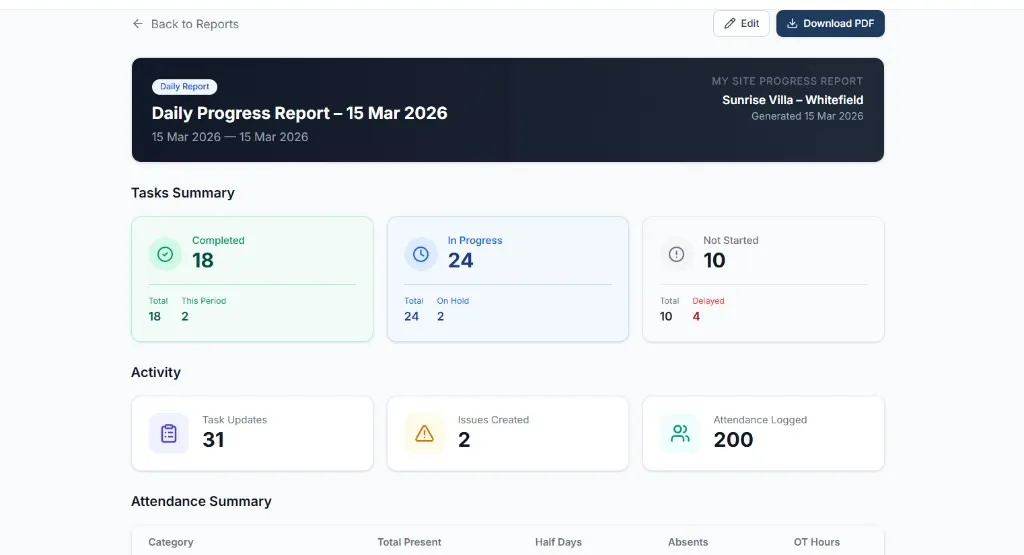Click the green checkmark icon in the Completed card
The width and height of the screenshot is (1024, 555).
click(x=165, y=254)
